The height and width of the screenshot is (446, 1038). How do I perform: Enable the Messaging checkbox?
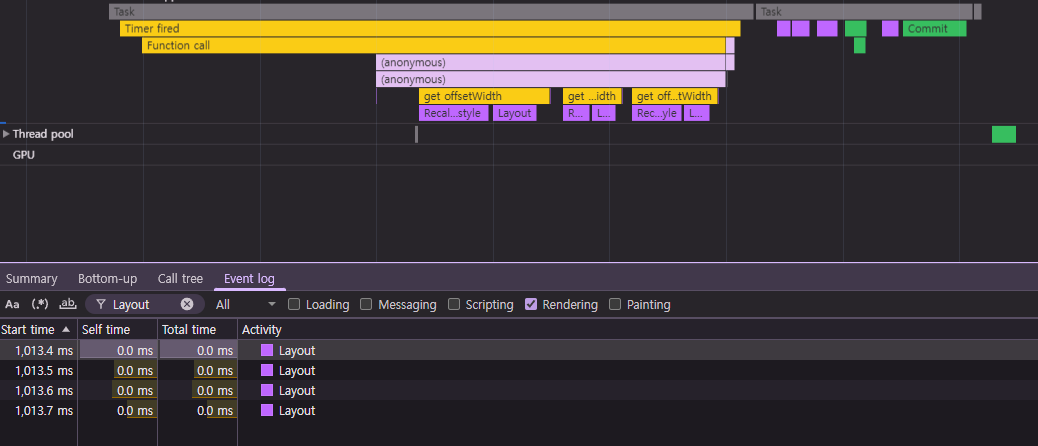point(366,304)
